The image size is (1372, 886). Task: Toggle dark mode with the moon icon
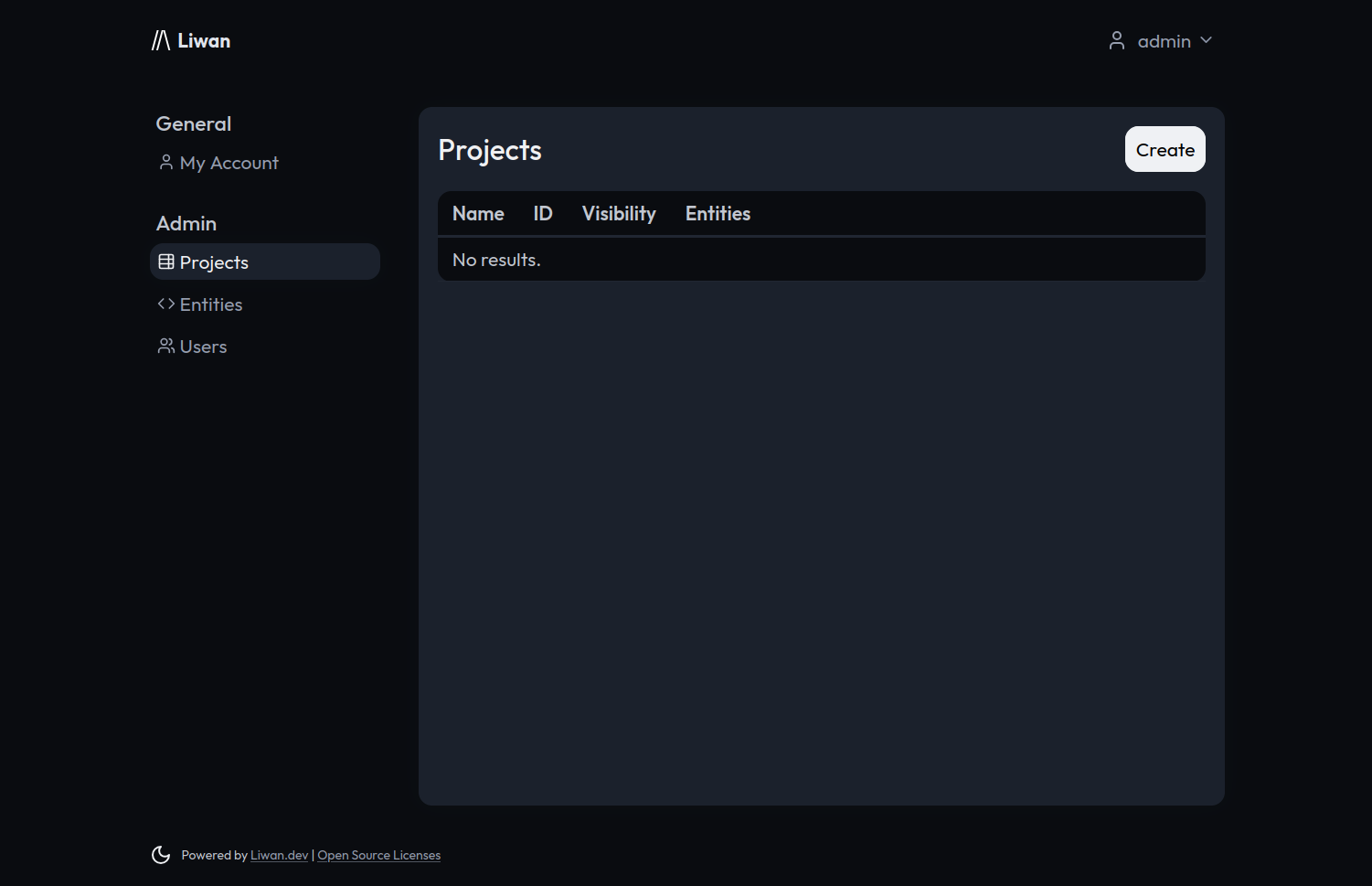[x=161, y=855]
